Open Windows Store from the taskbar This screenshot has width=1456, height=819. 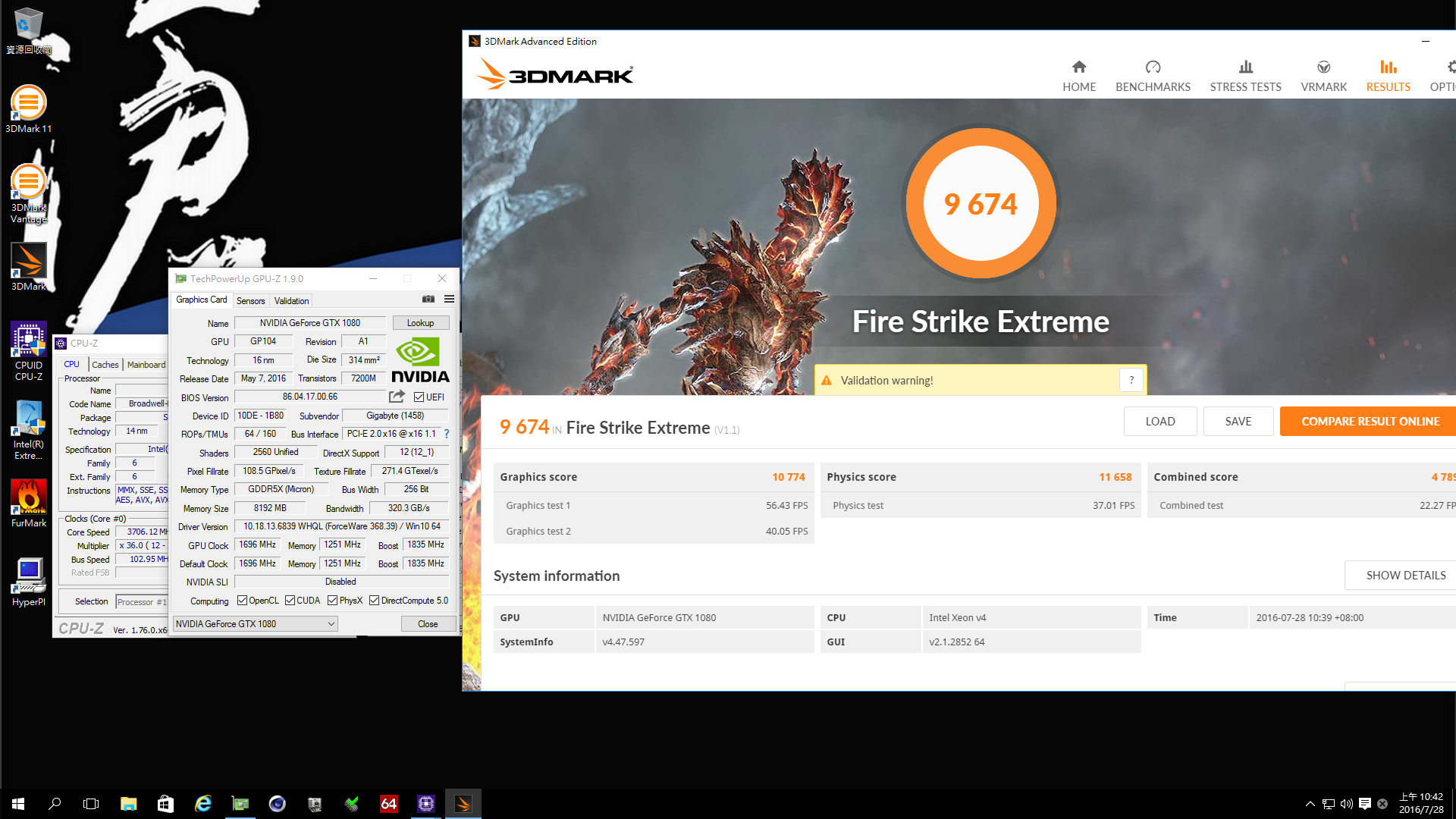(x=165, y=804)
